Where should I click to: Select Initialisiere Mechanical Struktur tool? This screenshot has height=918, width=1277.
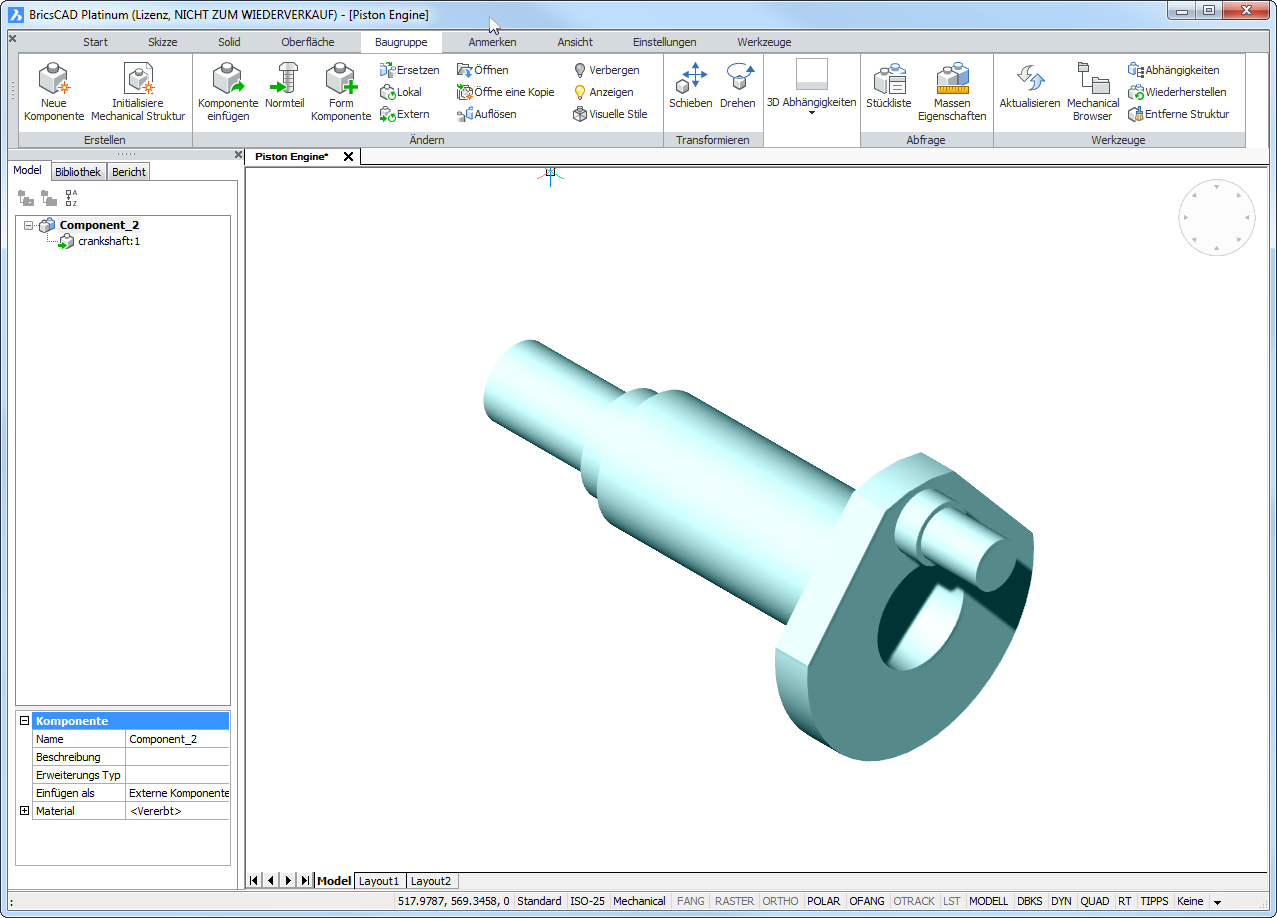pyautogui.click(x=138, y=80)
